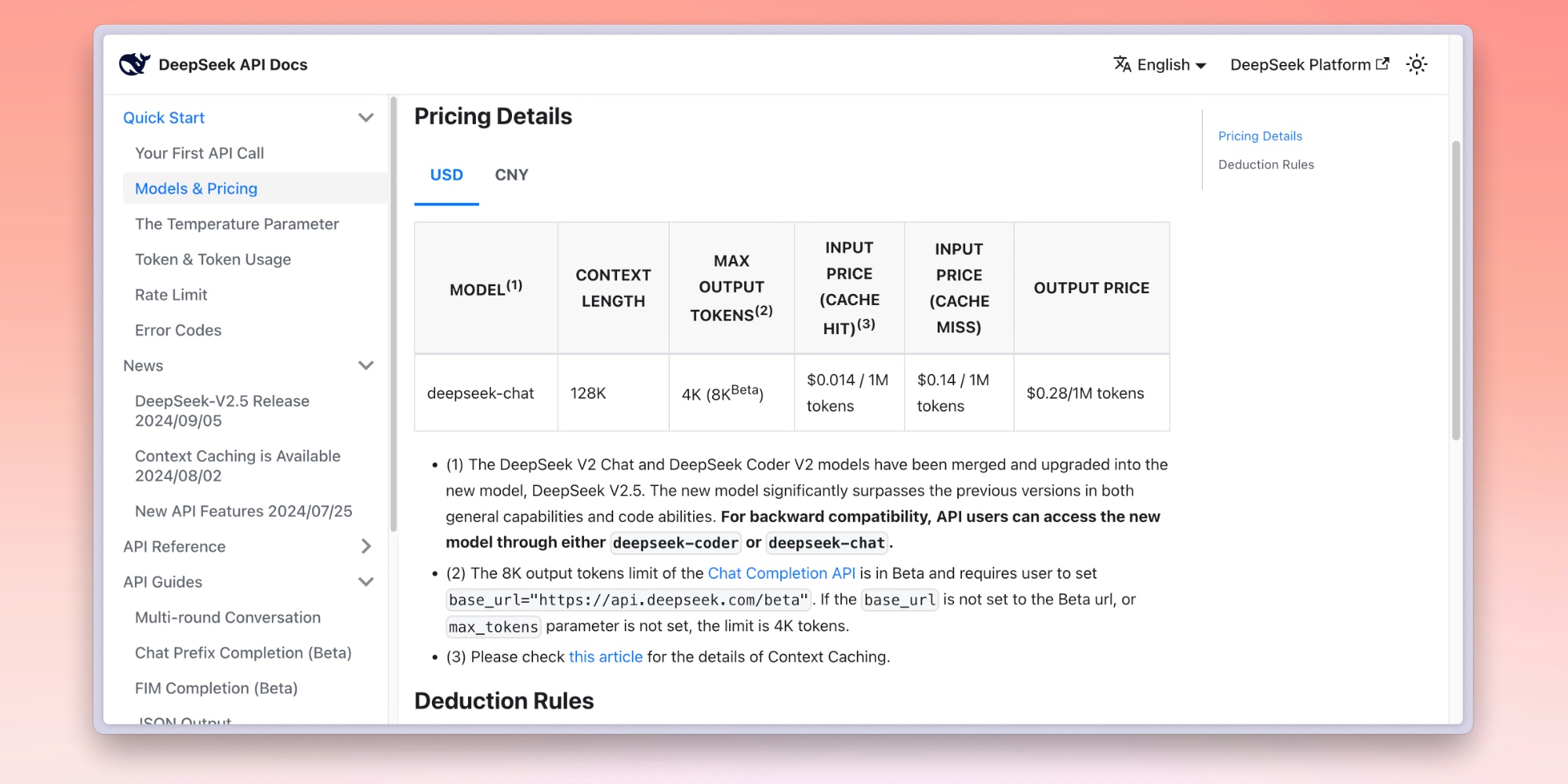Select the USD pricing tab
Image resolution: width=1568 pixels, height=784 pixels.
coord(446,175)
